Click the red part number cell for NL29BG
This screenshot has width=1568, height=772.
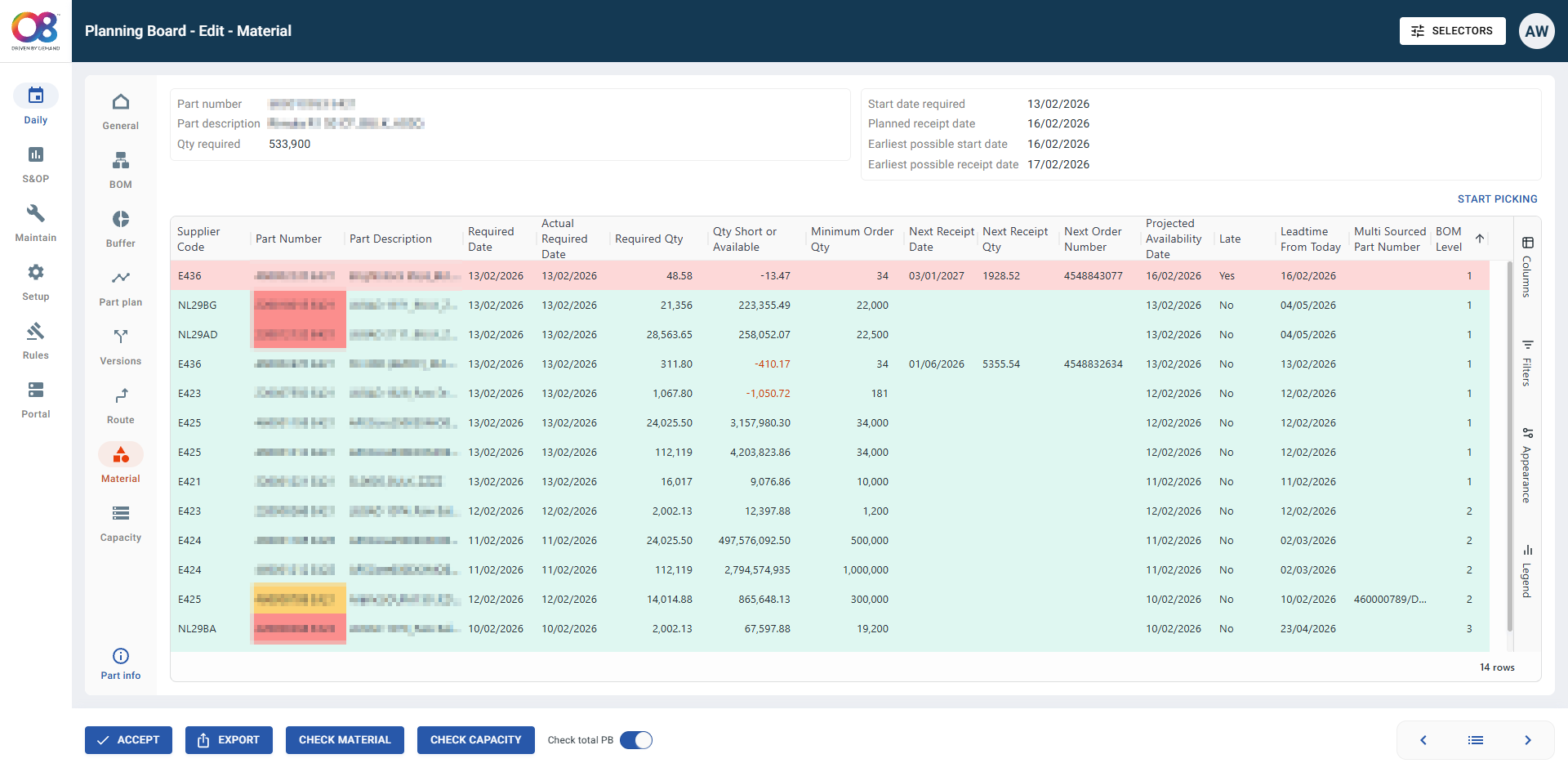[298, 305]
